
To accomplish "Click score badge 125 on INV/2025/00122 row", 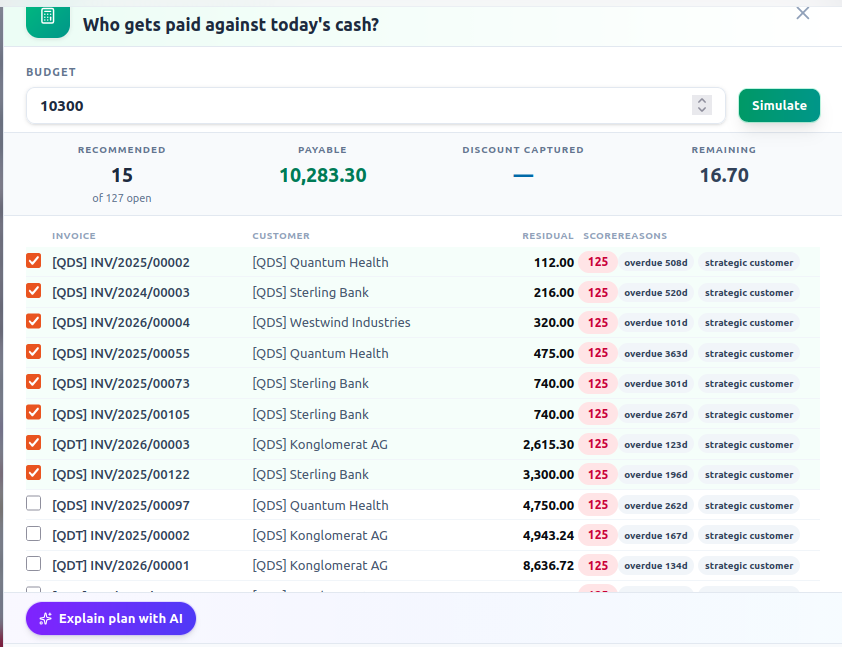I will tap(598, 475).
